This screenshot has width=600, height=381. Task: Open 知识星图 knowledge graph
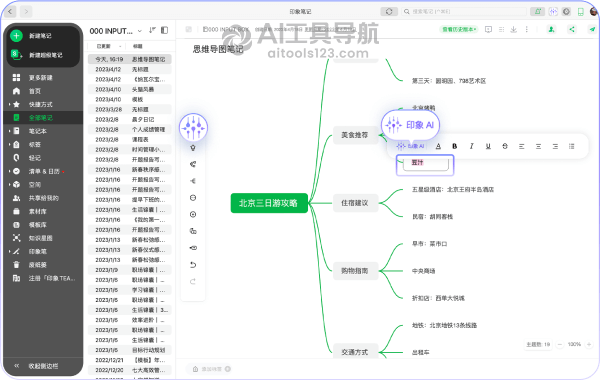pyautogui.click(x=41, y=238)
